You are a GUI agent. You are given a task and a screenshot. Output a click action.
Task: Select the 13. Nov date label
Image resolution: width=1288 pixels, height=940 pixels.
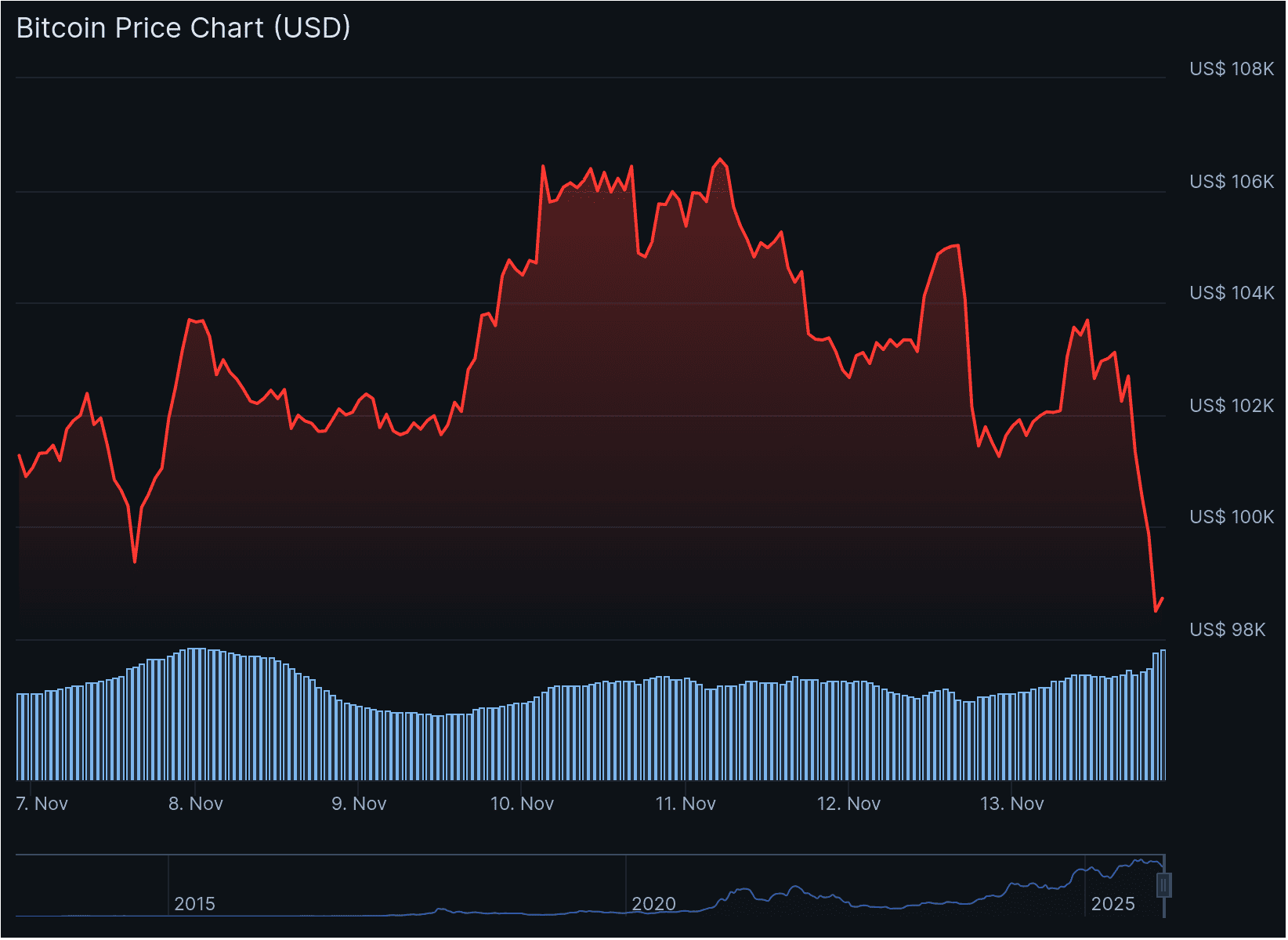[x=1013, y=804]
